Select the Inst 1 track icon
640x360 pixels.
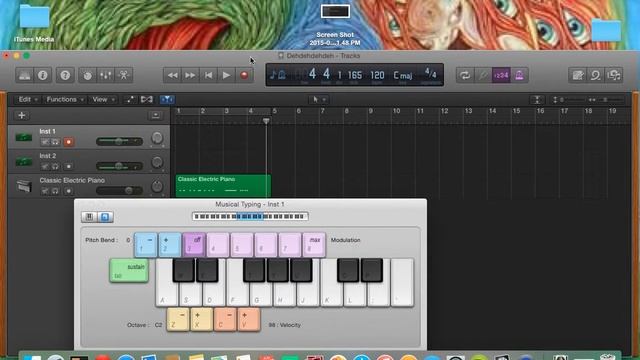pyautogui.click(x=24, y=138)
